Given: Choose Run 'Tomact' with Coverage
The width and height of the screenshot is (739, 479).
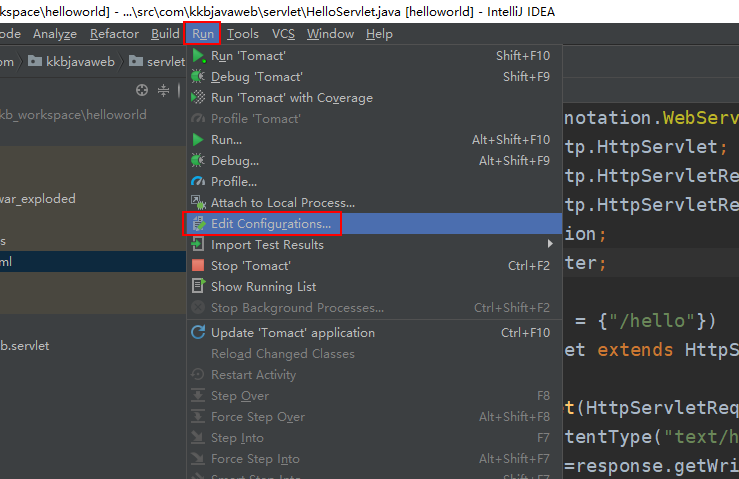Looking at the screenshot, I should click(375, 98).
